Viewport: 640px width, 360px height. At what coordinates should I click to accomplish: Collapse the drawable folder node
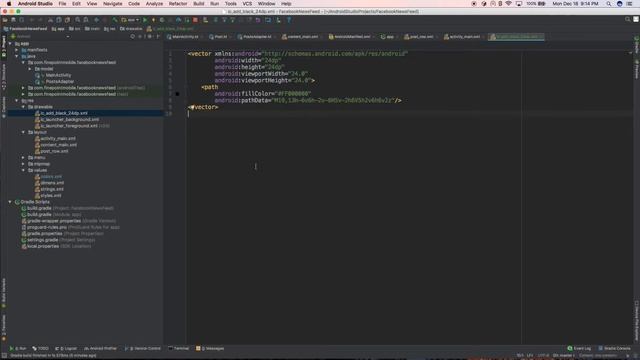23,107
